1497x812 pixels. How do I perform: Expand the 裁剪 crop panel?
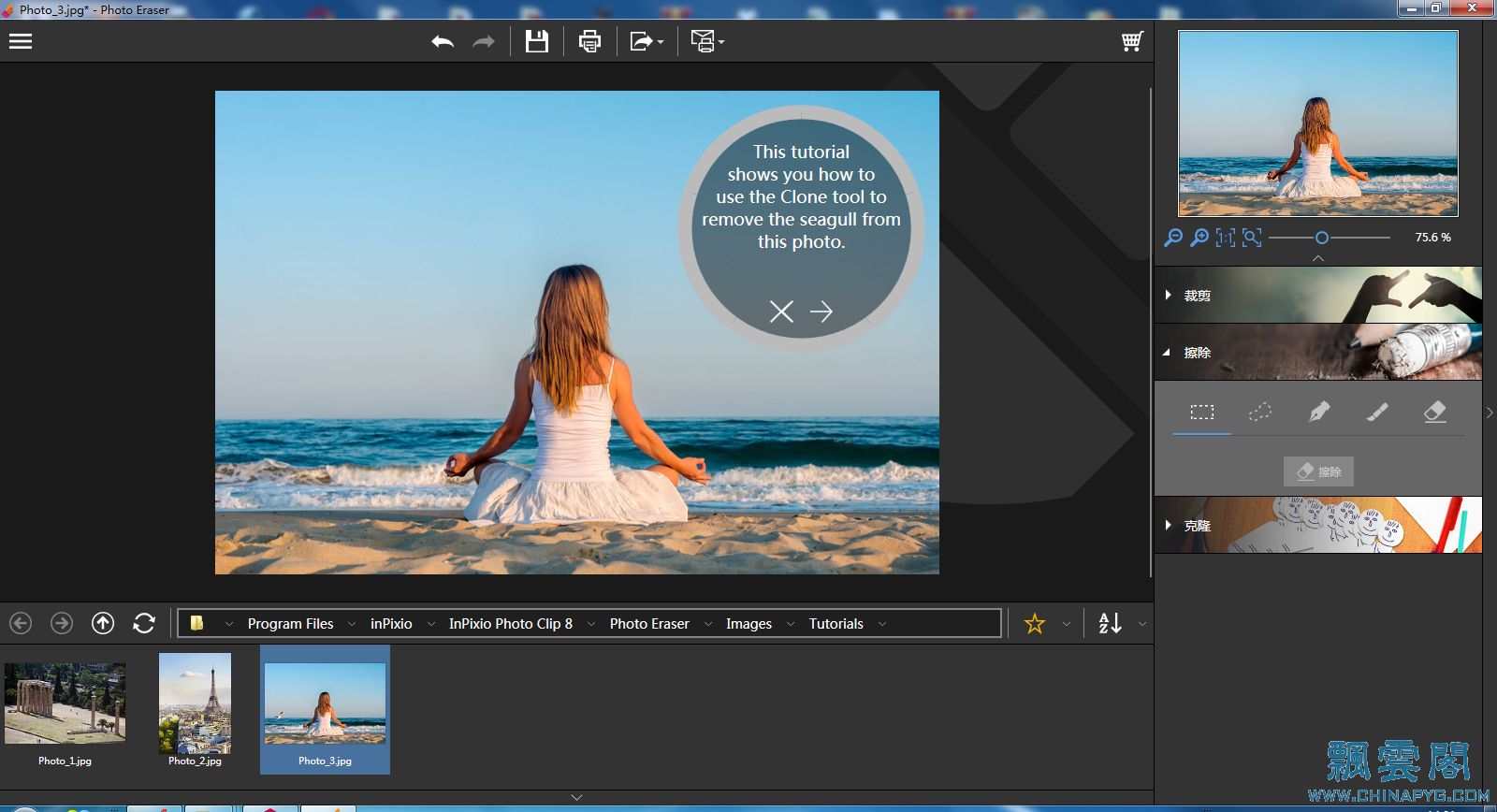pos(1318,295)
